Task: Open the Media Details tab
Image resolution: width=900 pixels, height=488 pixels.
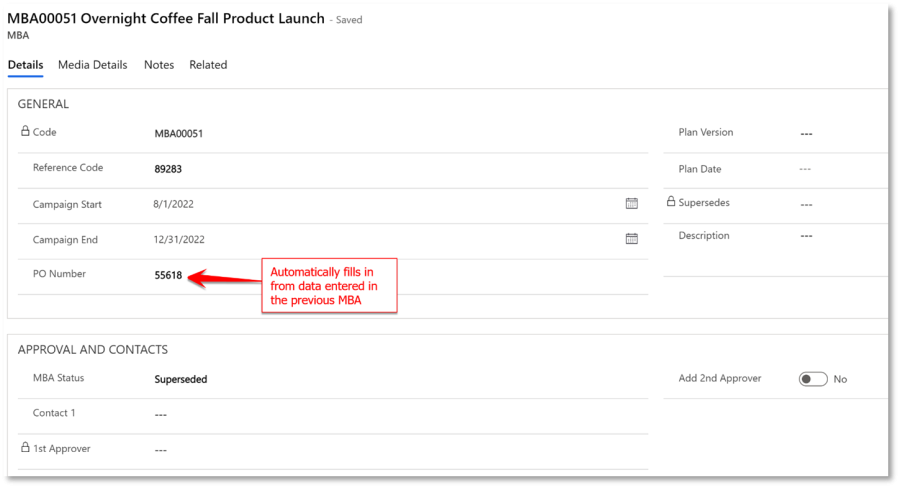Action: coord(92,65)
